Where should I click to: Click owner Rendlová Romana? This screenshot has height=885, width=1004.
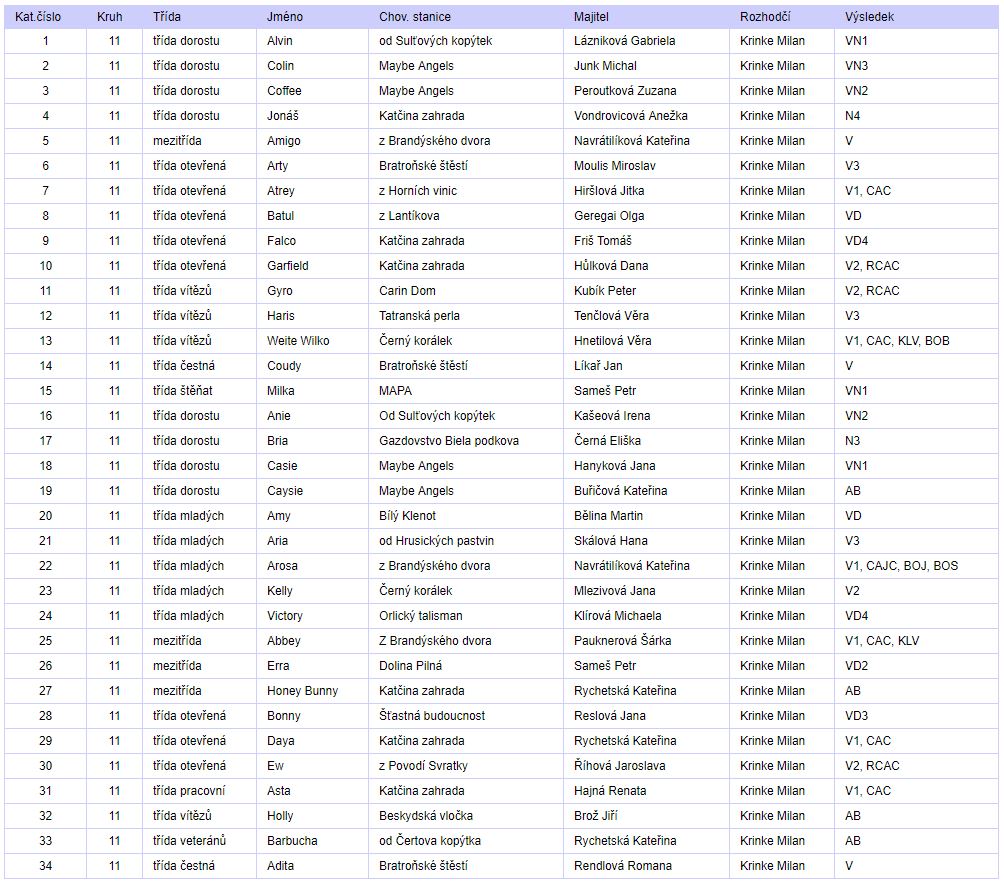click(623, 866)
